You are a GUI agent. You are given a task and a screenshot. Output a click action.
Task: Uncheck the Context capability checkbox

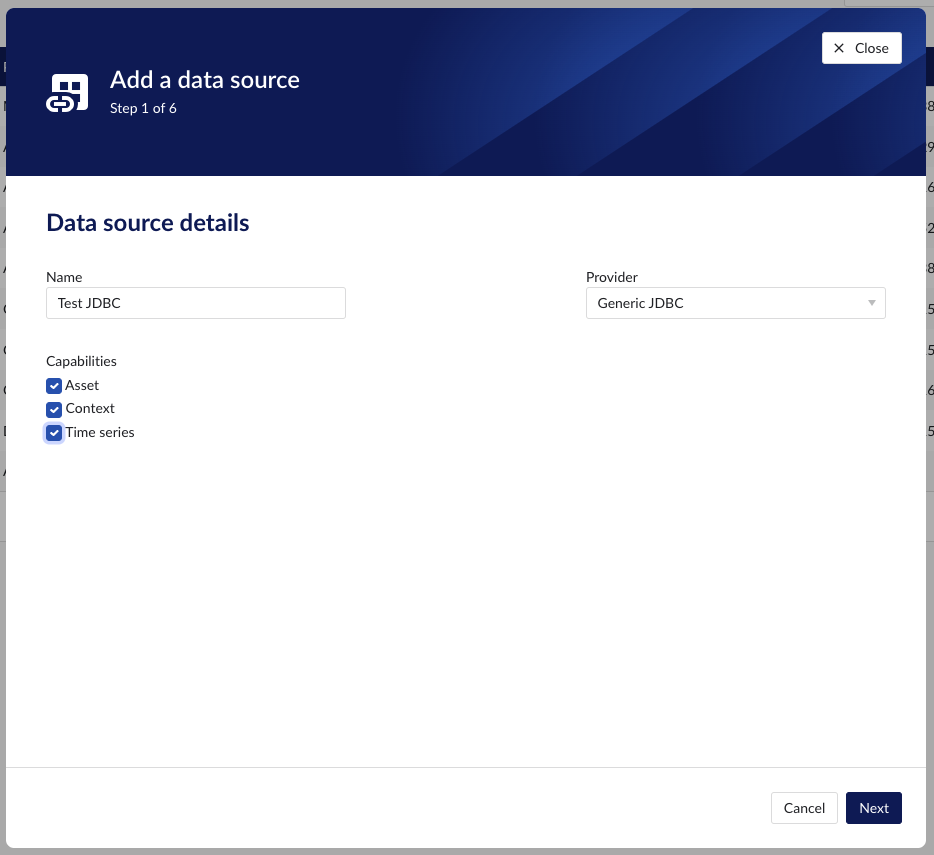pos(54,409)
